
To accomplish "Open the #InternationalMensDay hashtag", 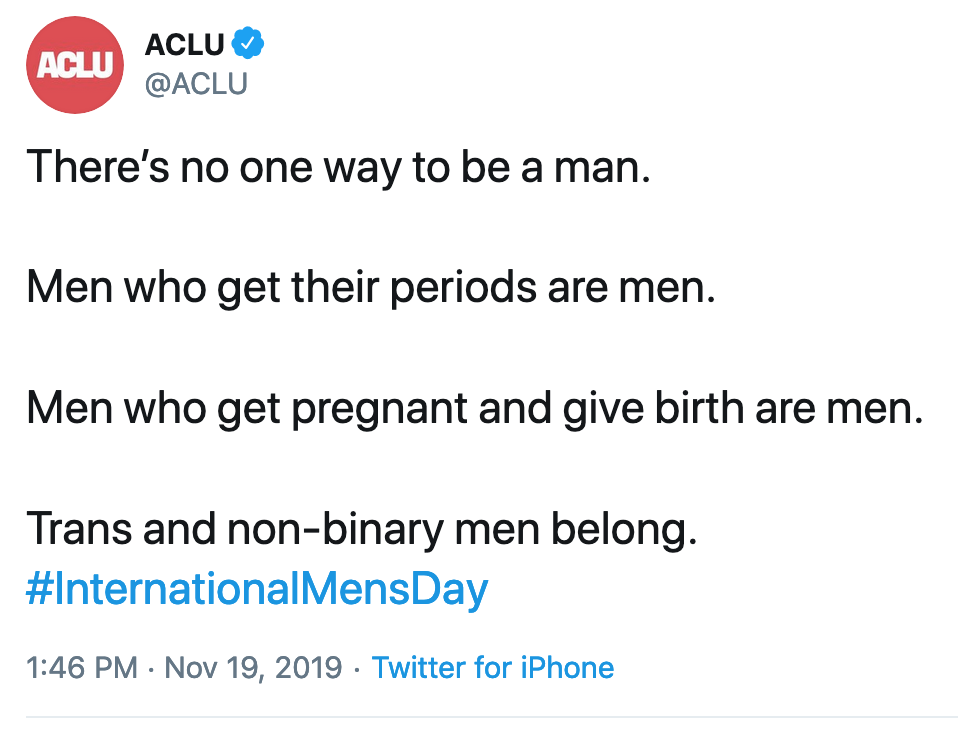I will pos(257,588).
